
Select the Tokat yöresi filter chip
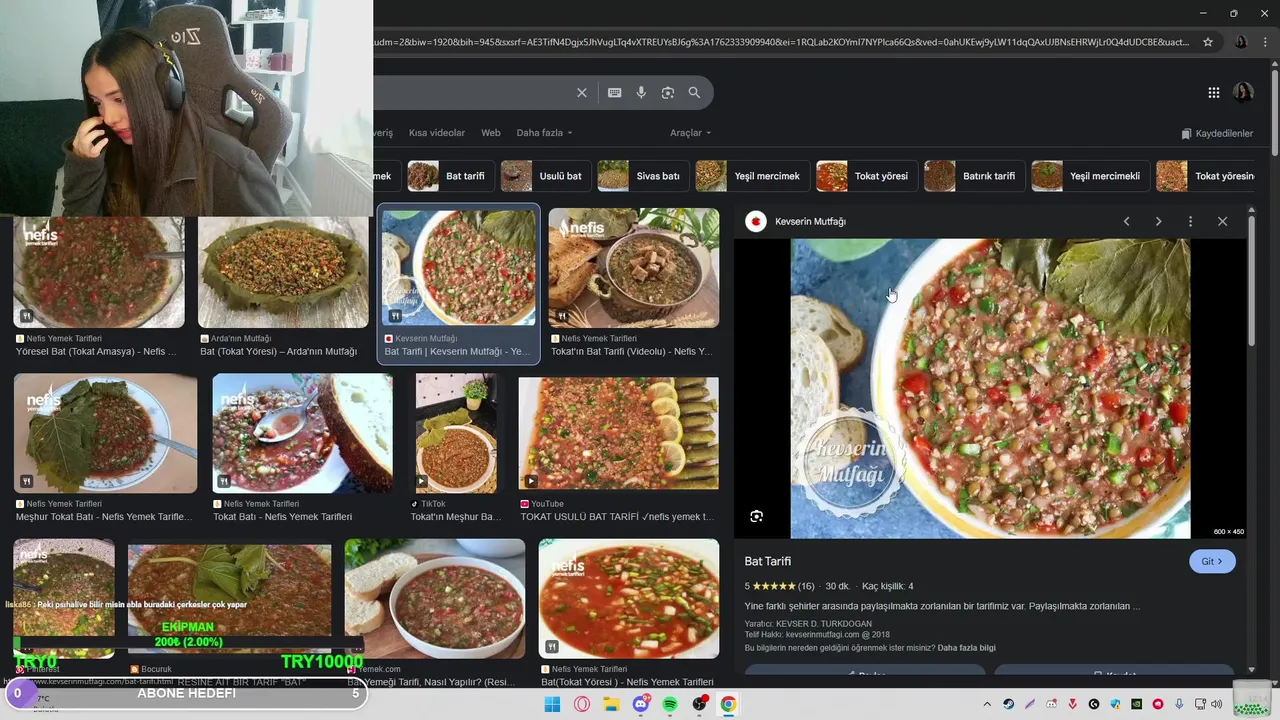pos(866,176)
